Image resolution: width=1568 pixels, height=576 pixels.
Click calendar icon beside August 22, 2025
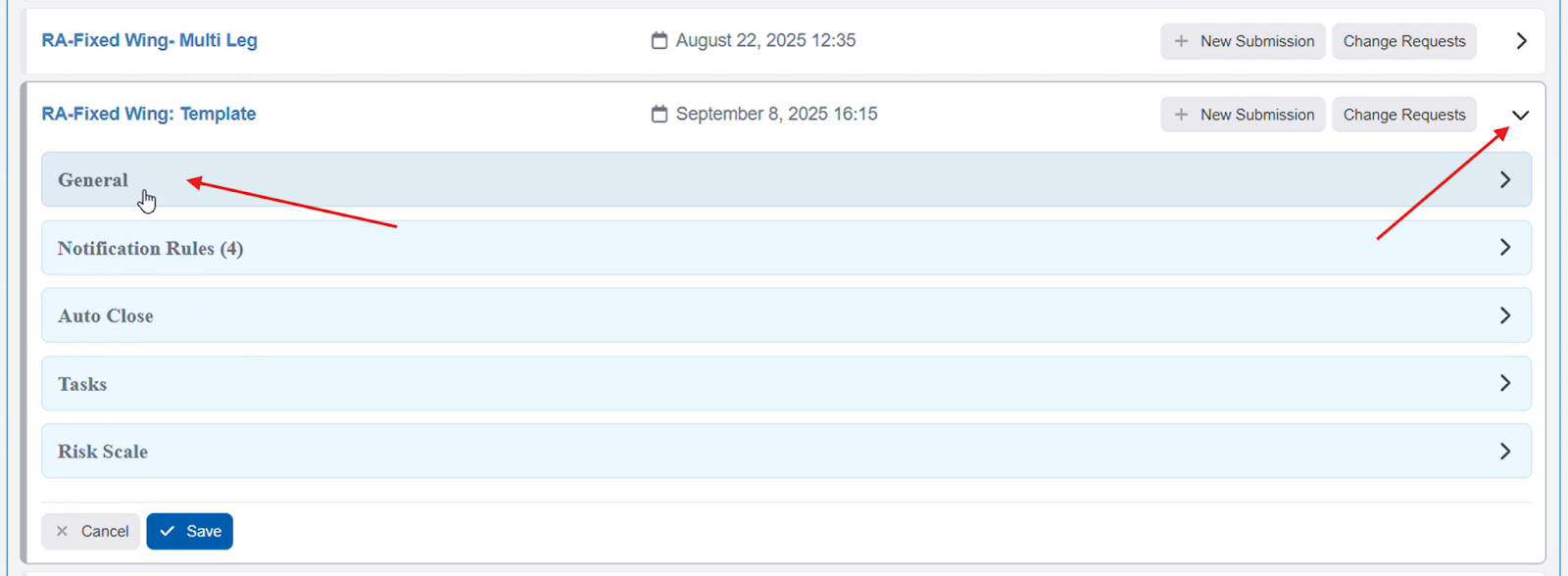(660, 41)
